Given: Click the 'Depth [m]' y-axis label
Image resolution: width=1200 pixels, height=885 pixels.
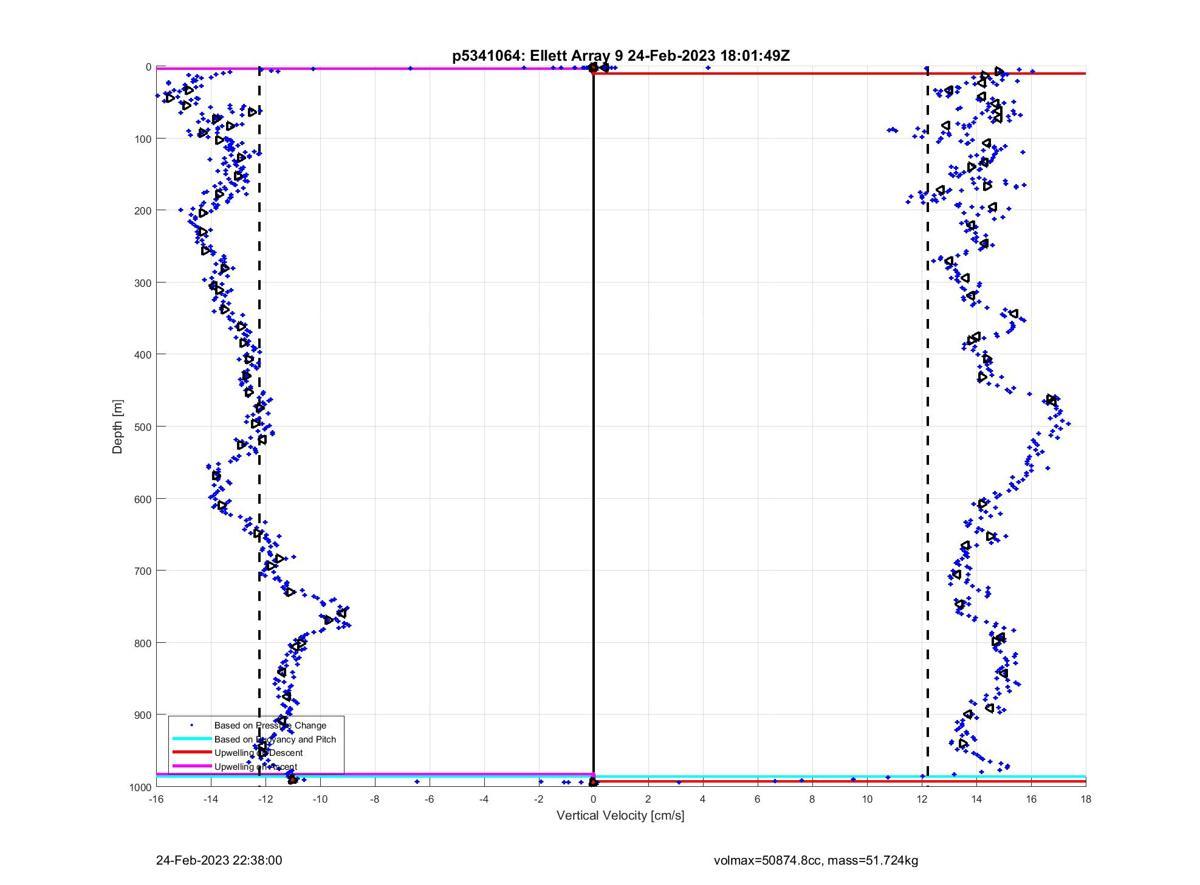Looking at the screenshot, I should pyautogui.click(x=118, y=427).
